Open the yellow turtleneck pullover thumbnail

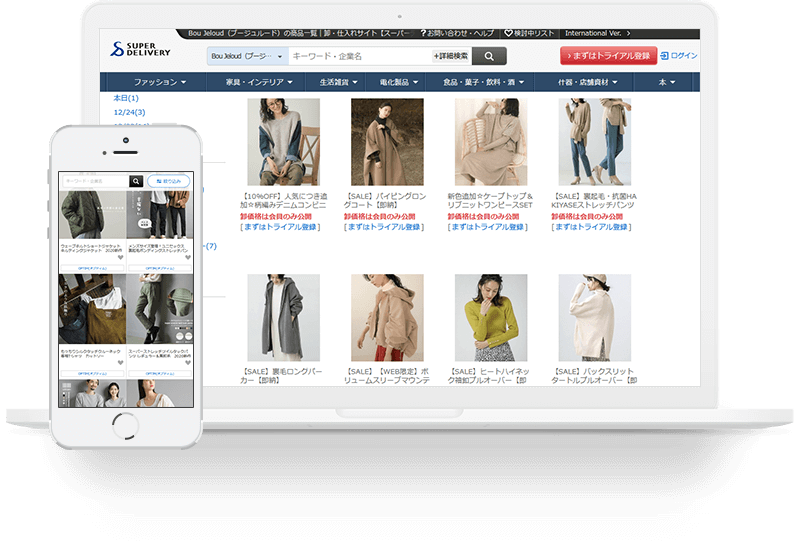click(x=490, y=318)
